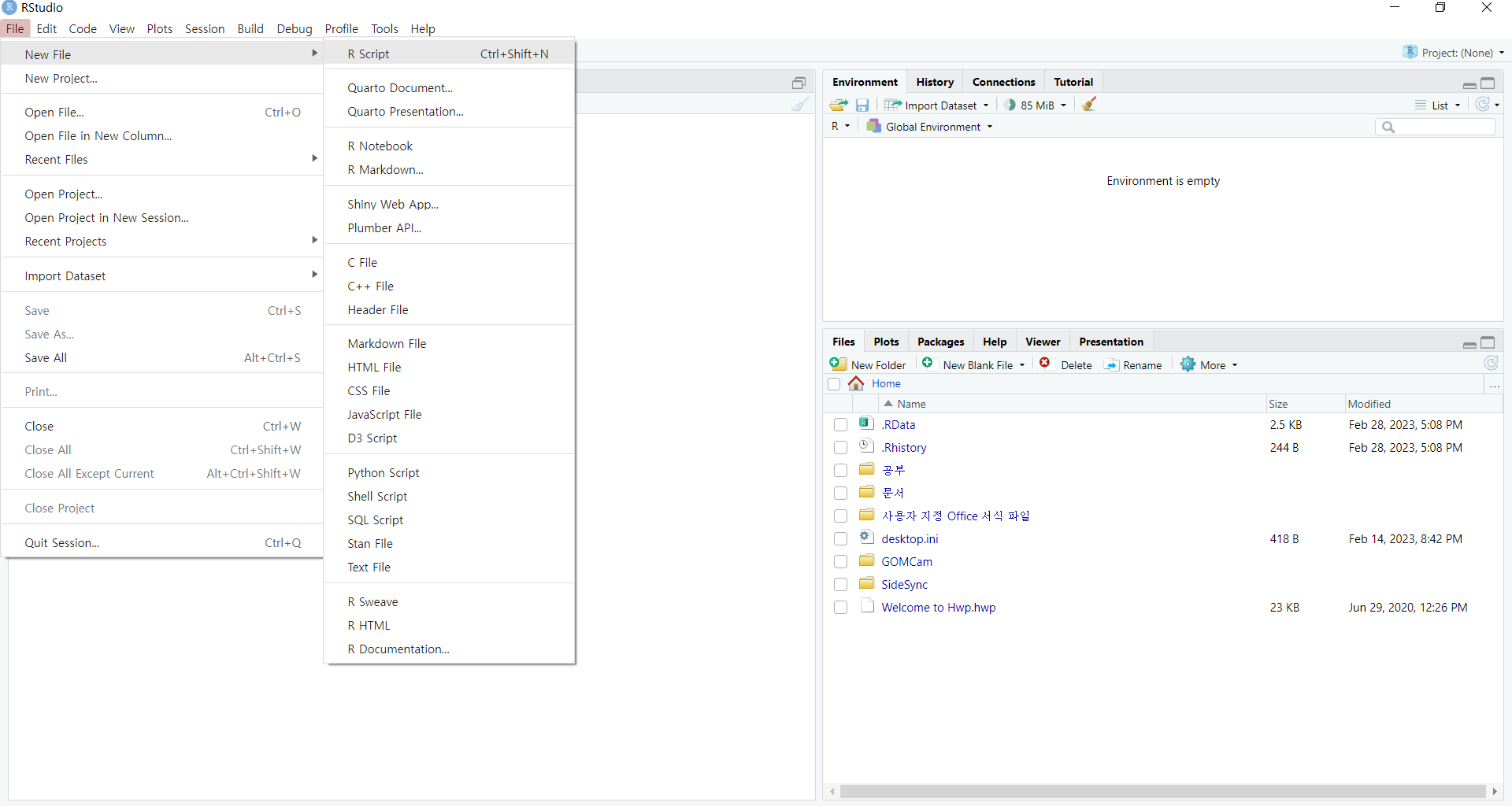The height and width of the screenshot is (806, 1512).
Task: Open the Project: (None) dropdown
Action: coord(1454,53)
